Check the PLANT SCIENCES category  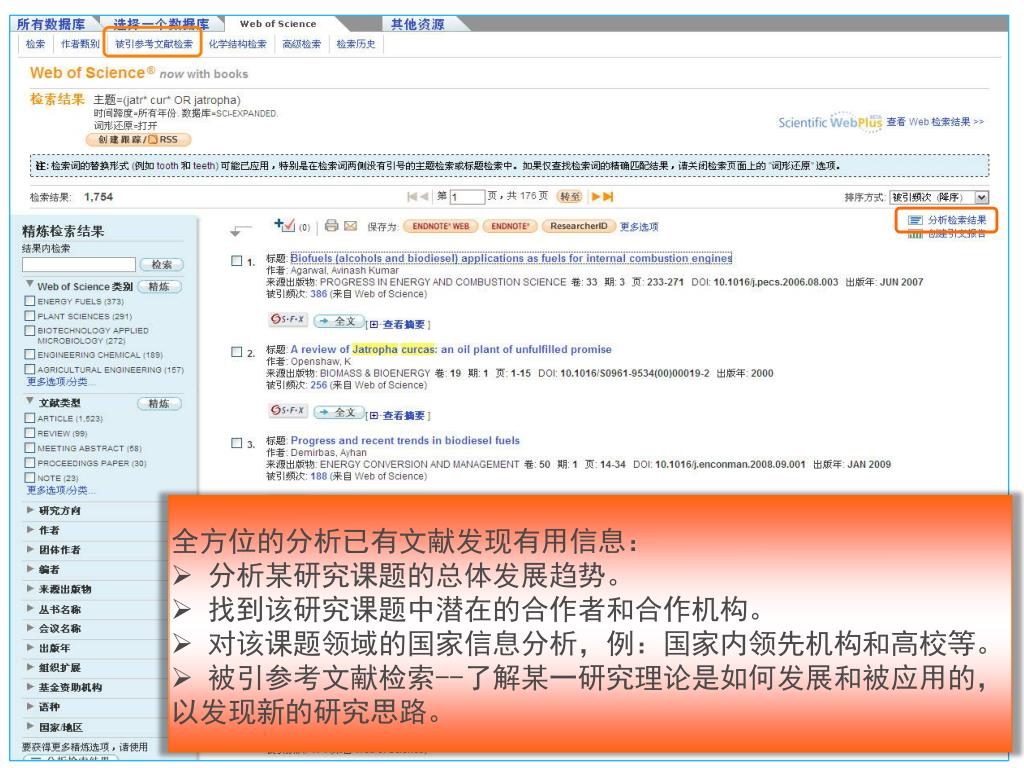pyautogui.click(x=29, y=316)
